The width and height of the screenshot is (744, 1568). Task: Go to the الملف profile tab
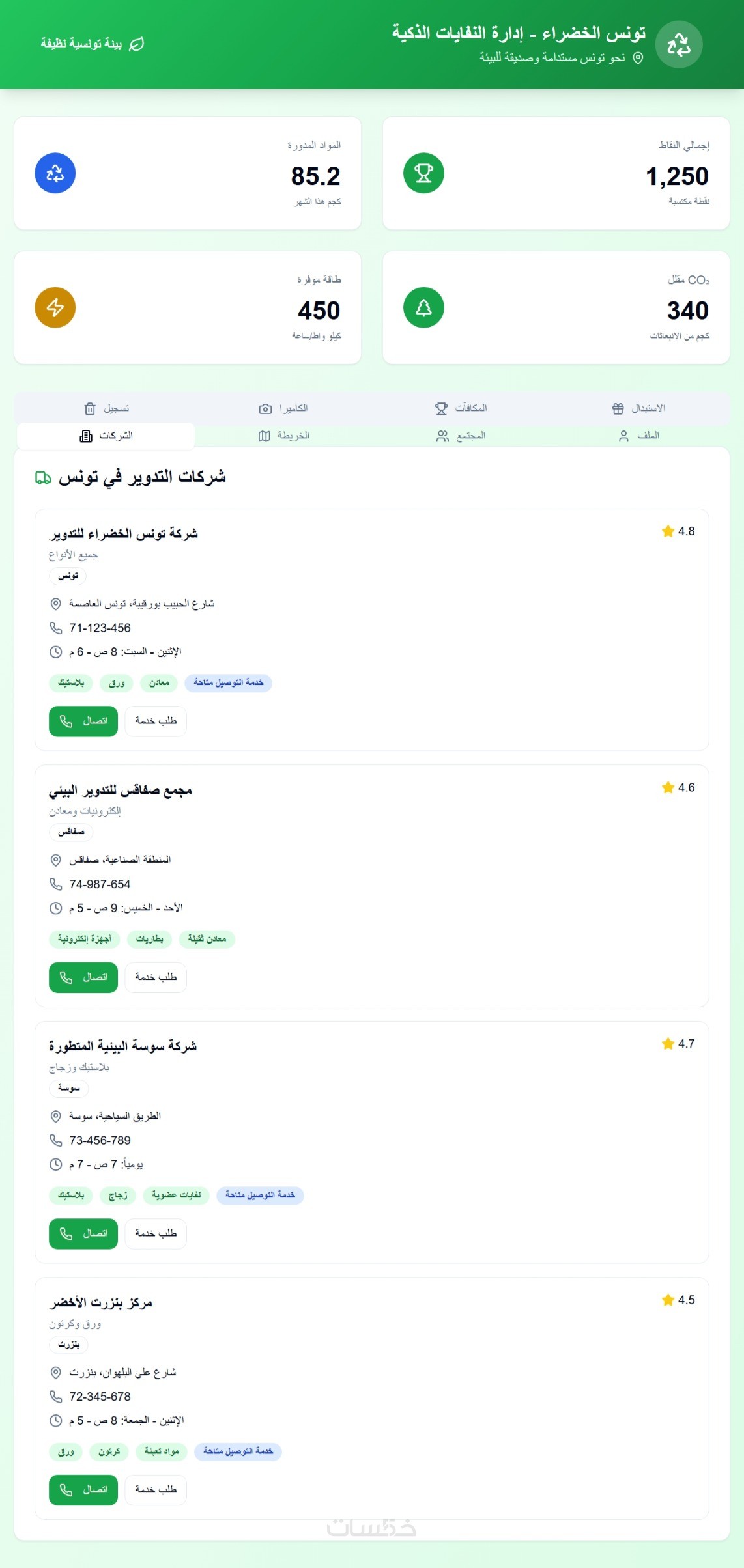pyautogui.click(x=639, y=436)
